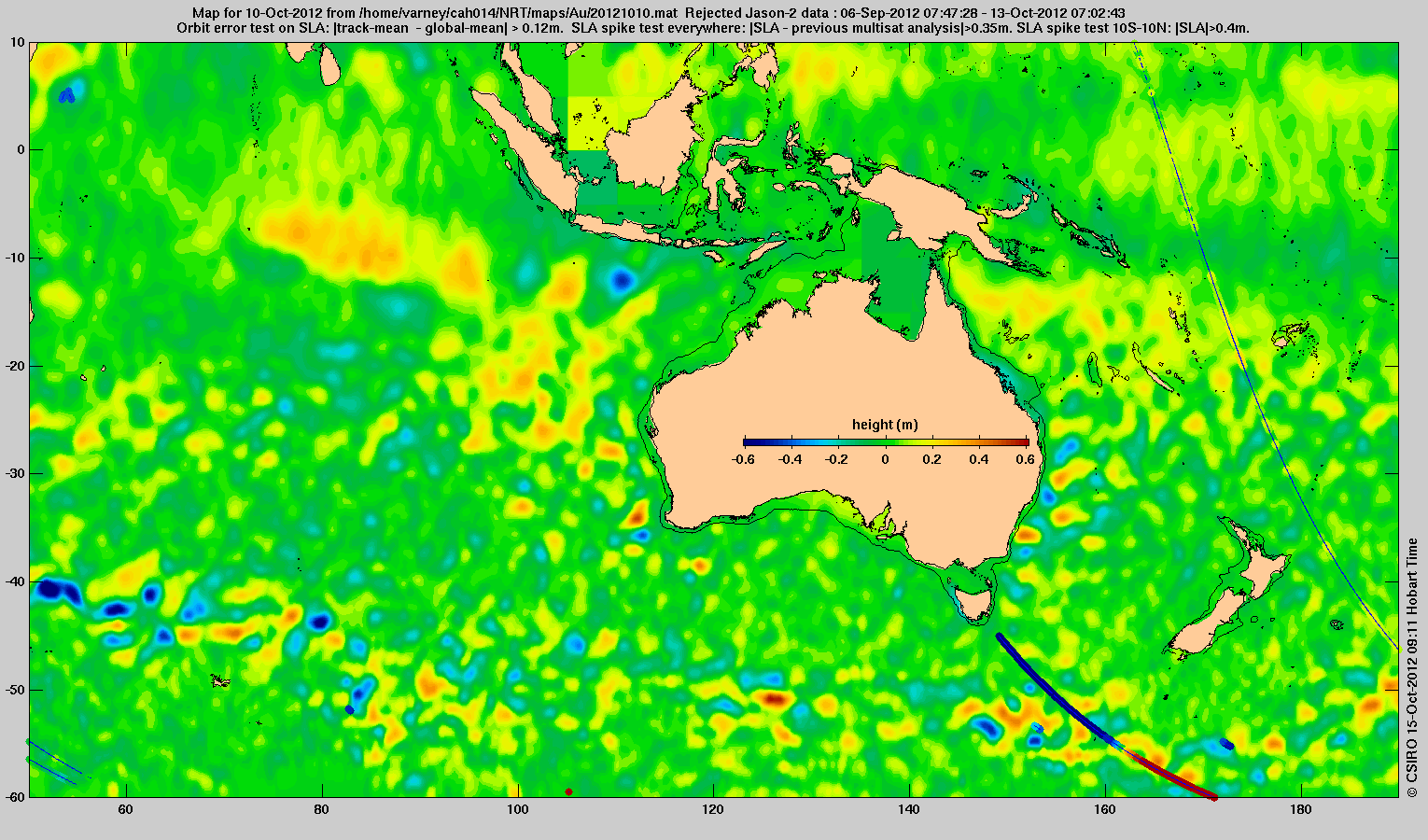Click latitude axis label 0
This screenshot has height=840, width=1428.
point(21,150)
